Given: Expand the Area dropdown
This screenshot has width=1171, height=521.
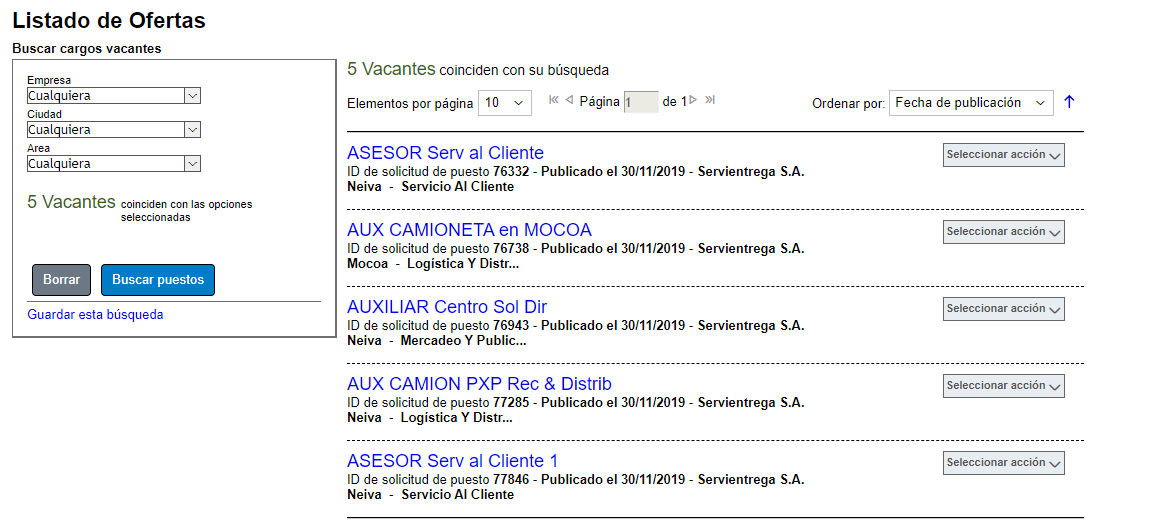Looking at the screenshot, I should (x=113, y=164).
